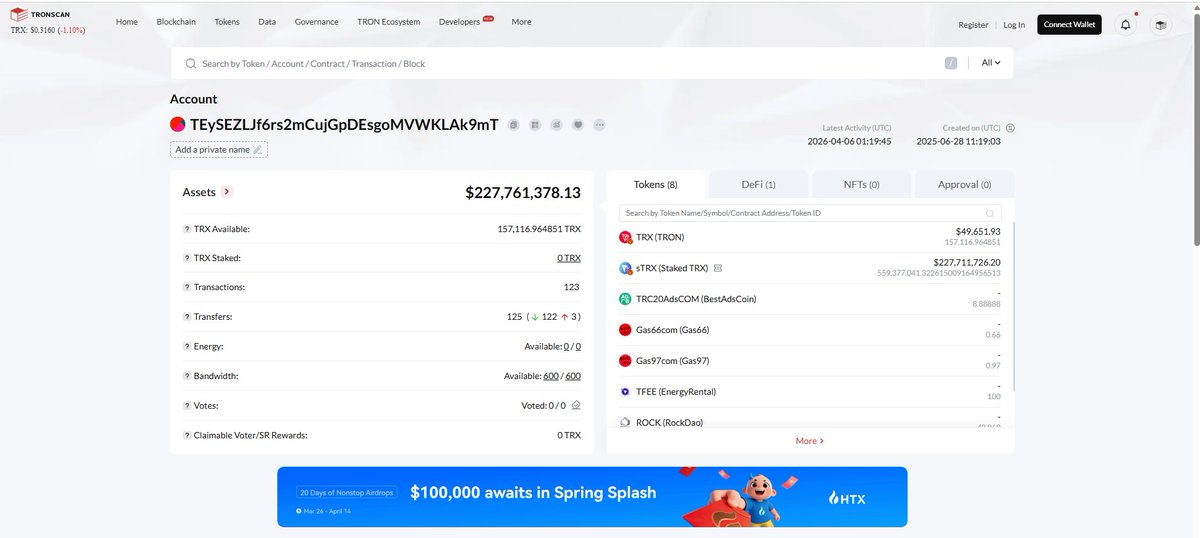
Task: Click the help icon next to Energy
Action: pyautogui.click(x=187, y=346)
